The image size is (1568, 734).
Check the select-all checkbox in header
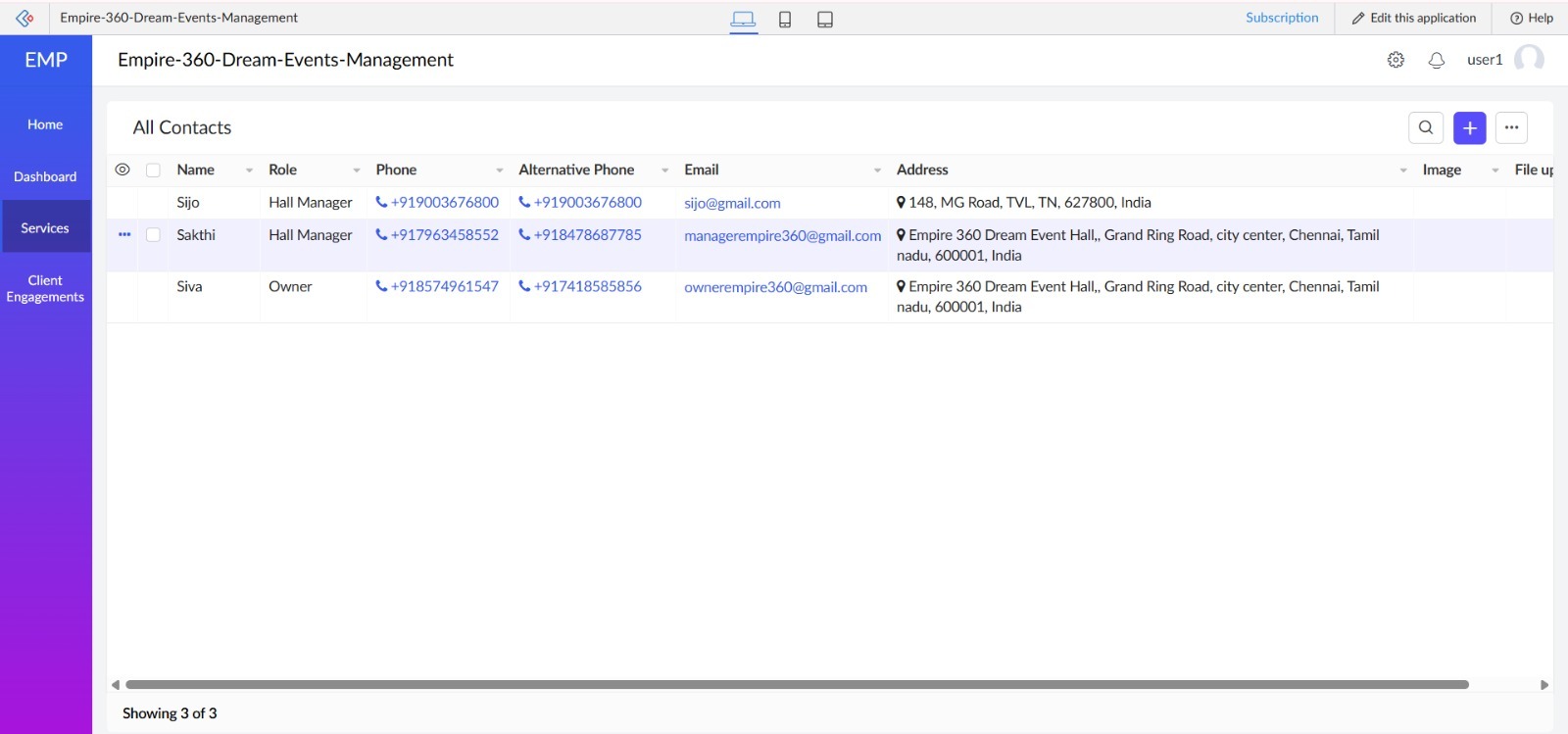(x=153, y=170)
